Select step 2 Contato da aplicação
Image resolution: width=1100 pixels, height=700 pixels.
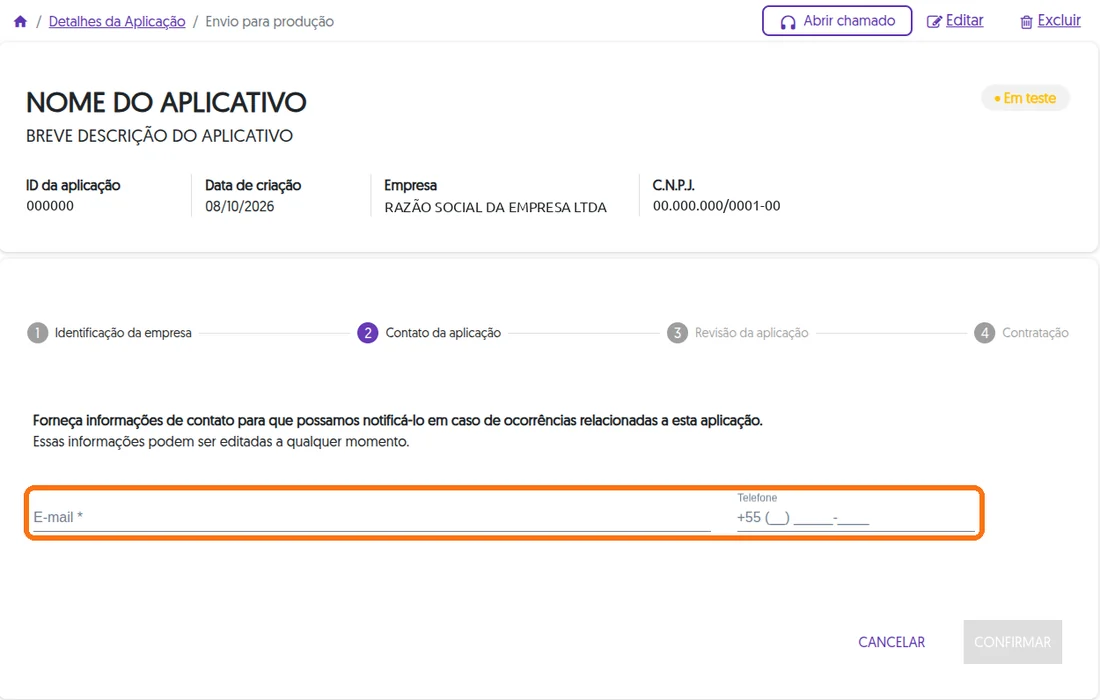[429, 332]
